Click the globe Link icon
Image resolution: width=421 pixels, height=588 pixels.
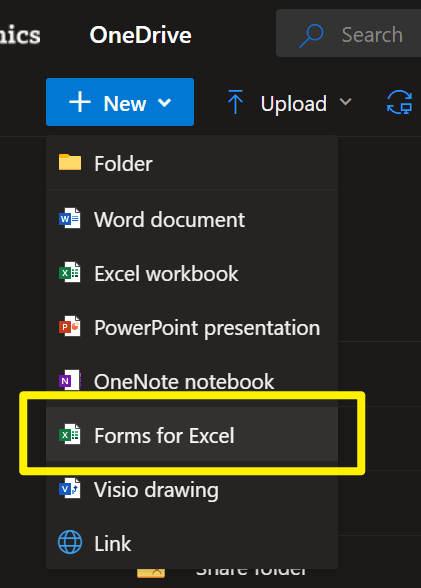tap(70, 542)
